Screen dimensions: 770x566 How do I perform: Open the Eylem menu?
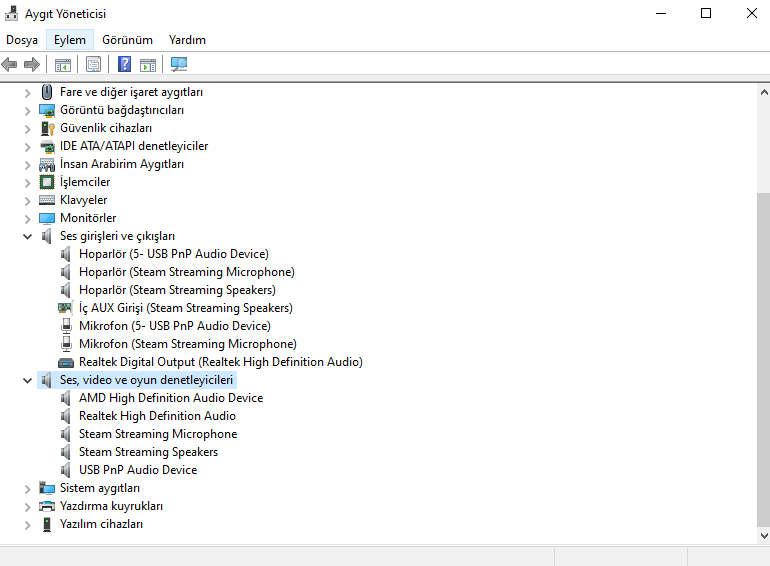[x=70, y=40]
